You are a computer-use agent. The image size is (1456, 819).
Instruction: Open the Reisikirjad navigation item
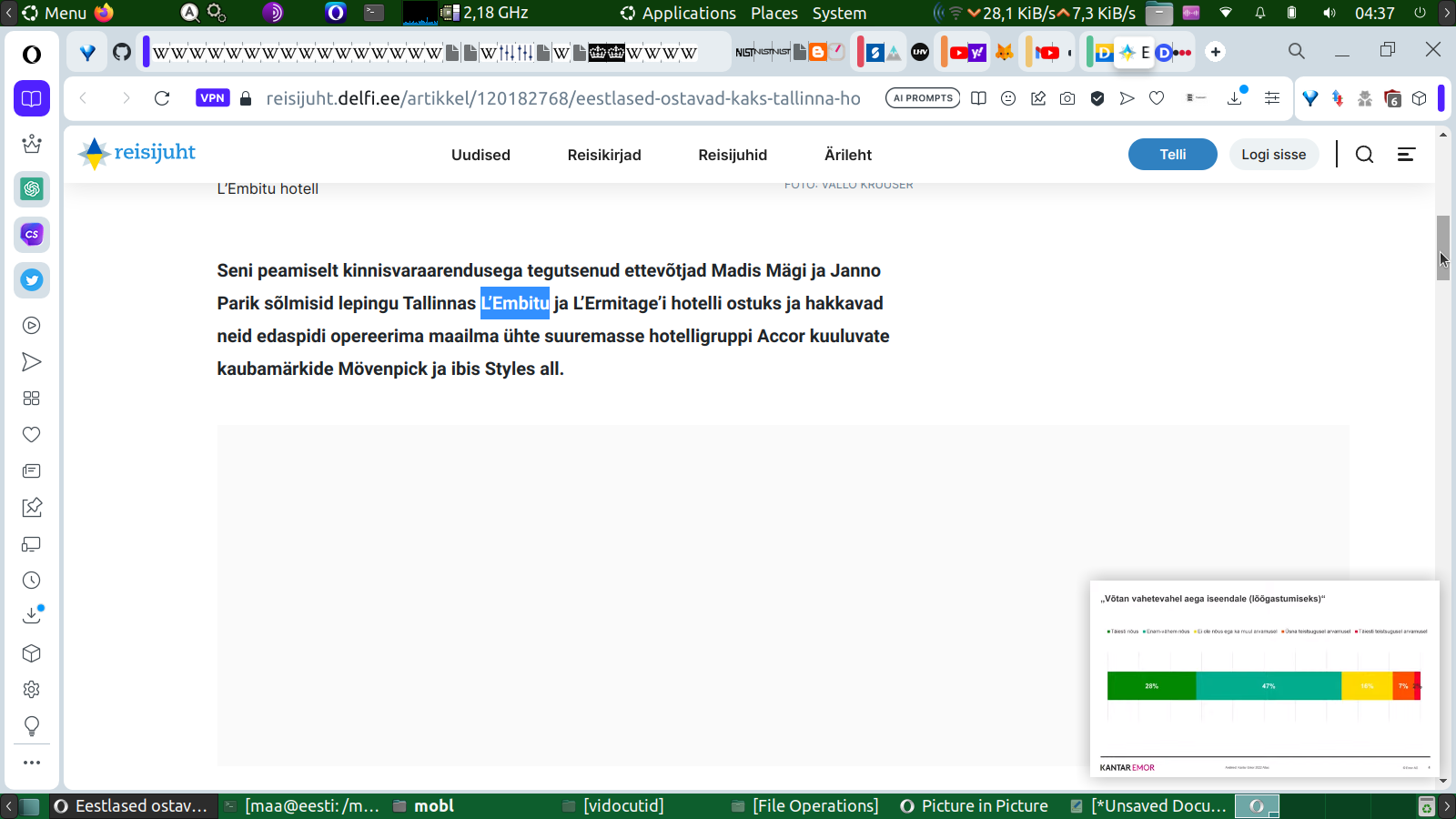pos(604,155)
